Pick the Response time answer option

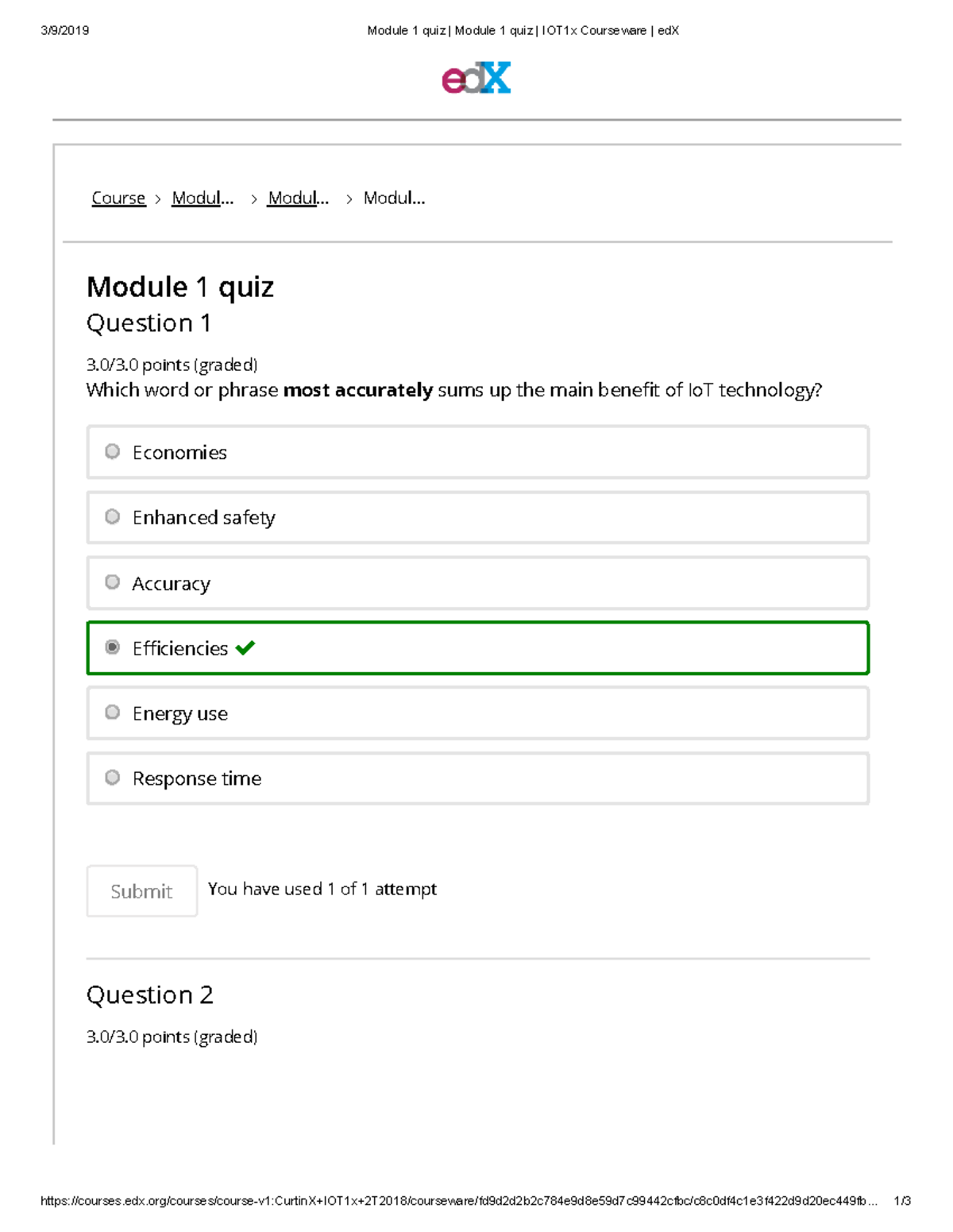112,778
